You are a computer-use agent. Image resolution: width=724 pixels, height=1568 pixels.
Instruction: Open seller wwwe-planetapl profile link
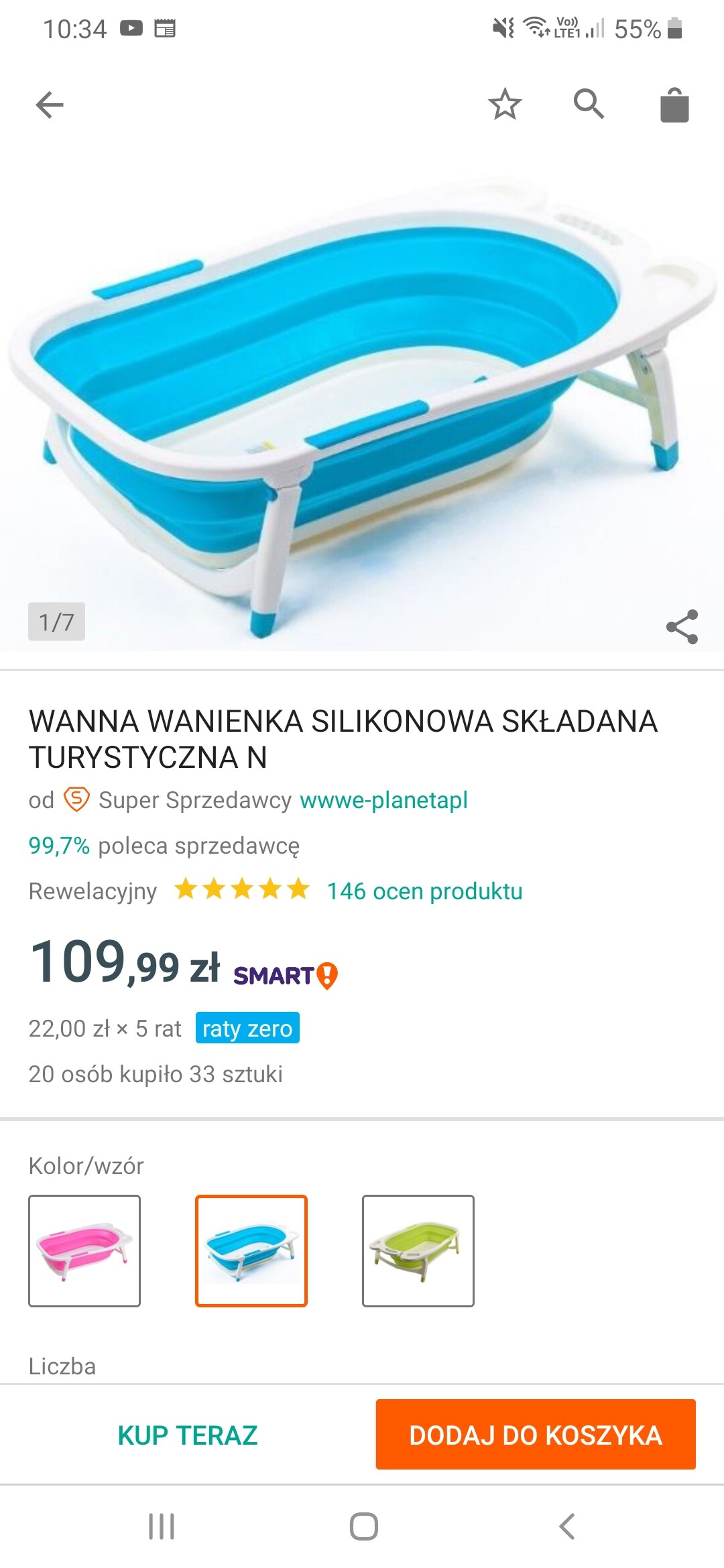click(383, 800)
